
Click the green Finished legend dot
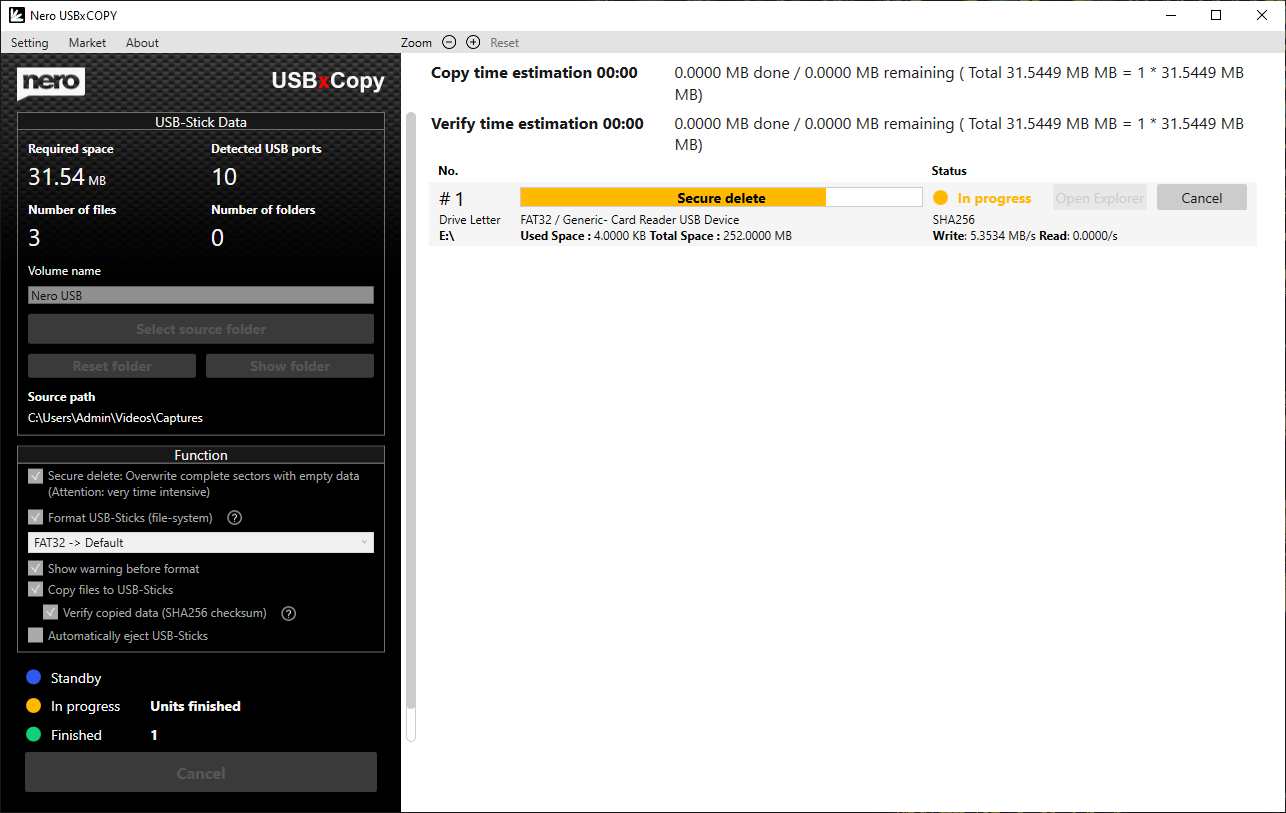(x=33, y=735)
